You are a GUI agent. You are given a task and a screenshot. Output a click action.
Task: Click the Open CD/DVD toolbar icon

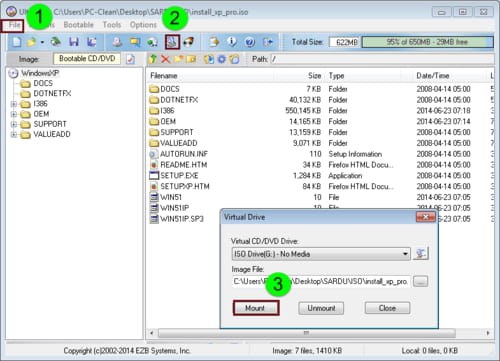56,42
